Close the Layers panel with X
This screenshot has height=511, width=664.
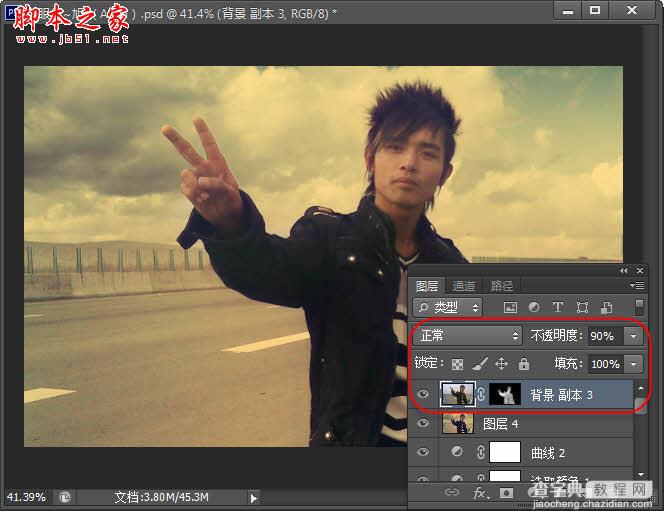pyautogui.click(x=640, y=271)
